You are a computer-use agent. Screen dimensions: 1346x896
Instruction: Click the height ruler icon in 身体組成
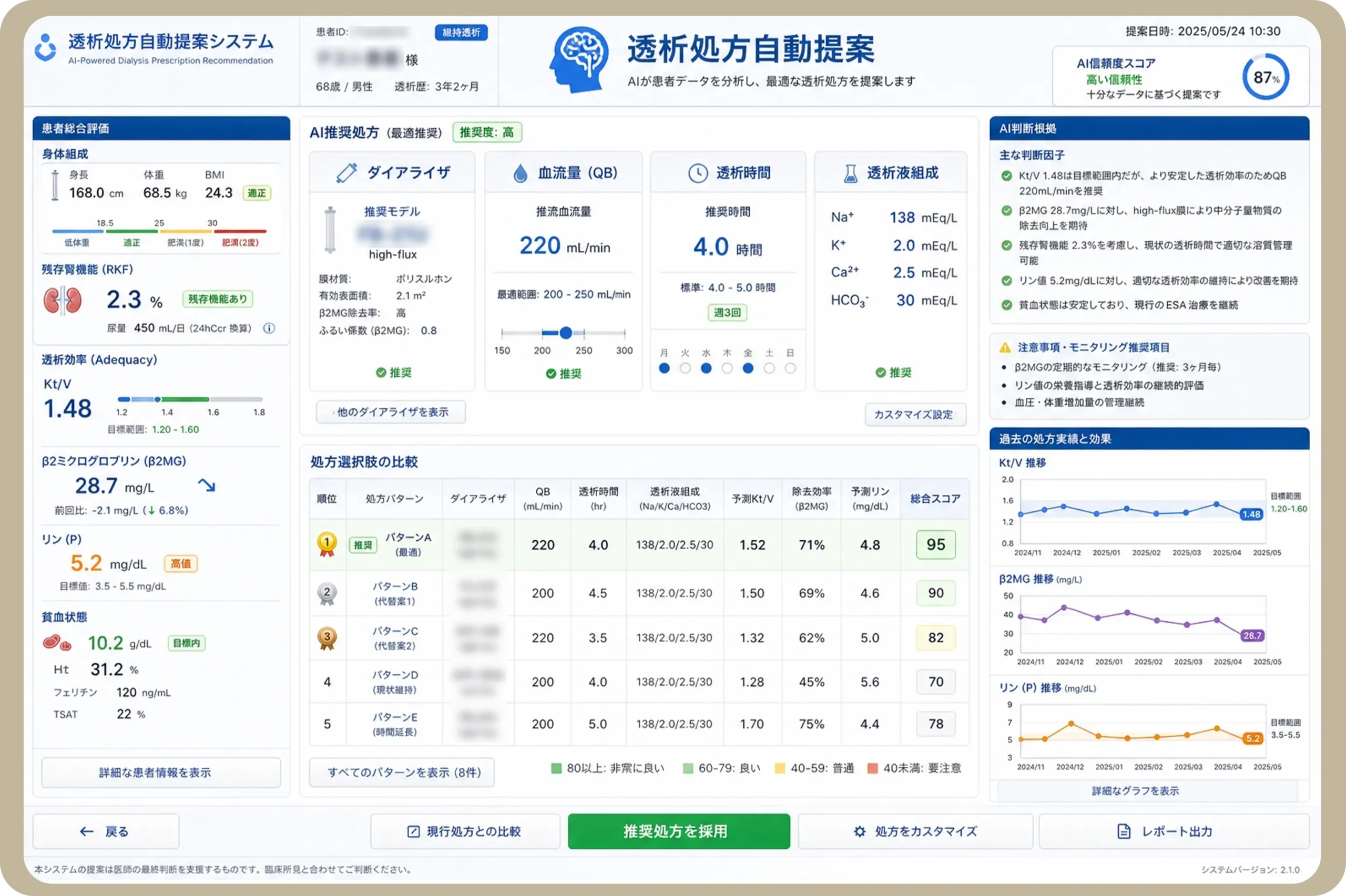(x=55, y=185)
